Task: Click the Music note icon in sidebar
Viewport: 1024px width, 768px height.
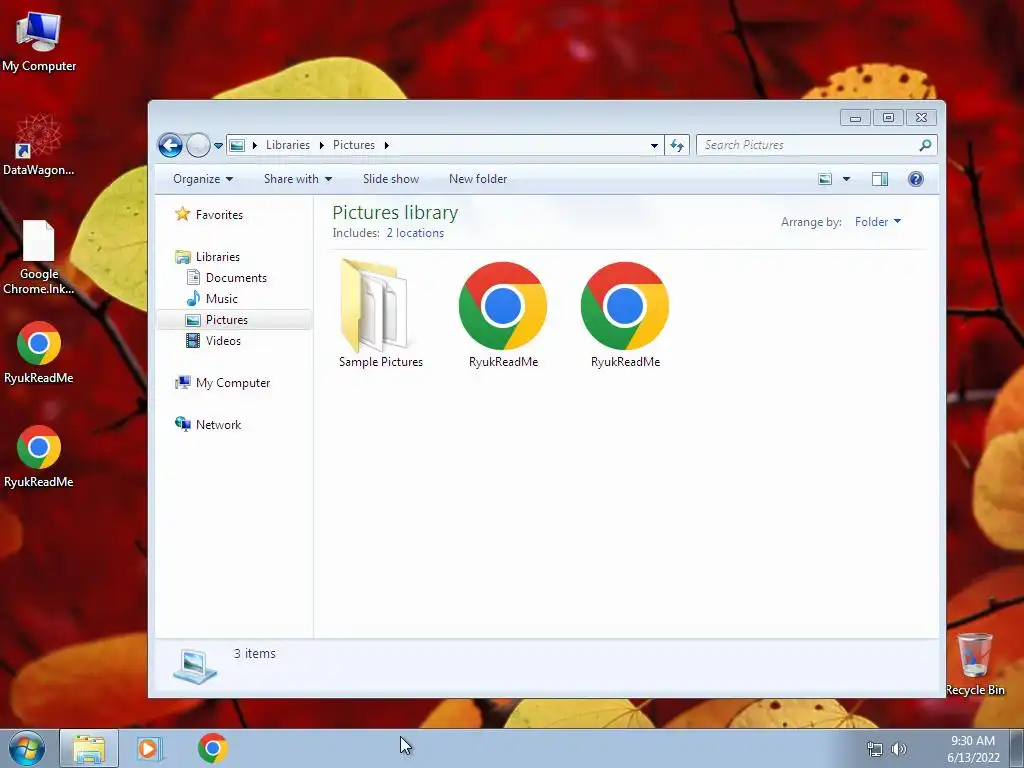Action: tap(193, 298)
